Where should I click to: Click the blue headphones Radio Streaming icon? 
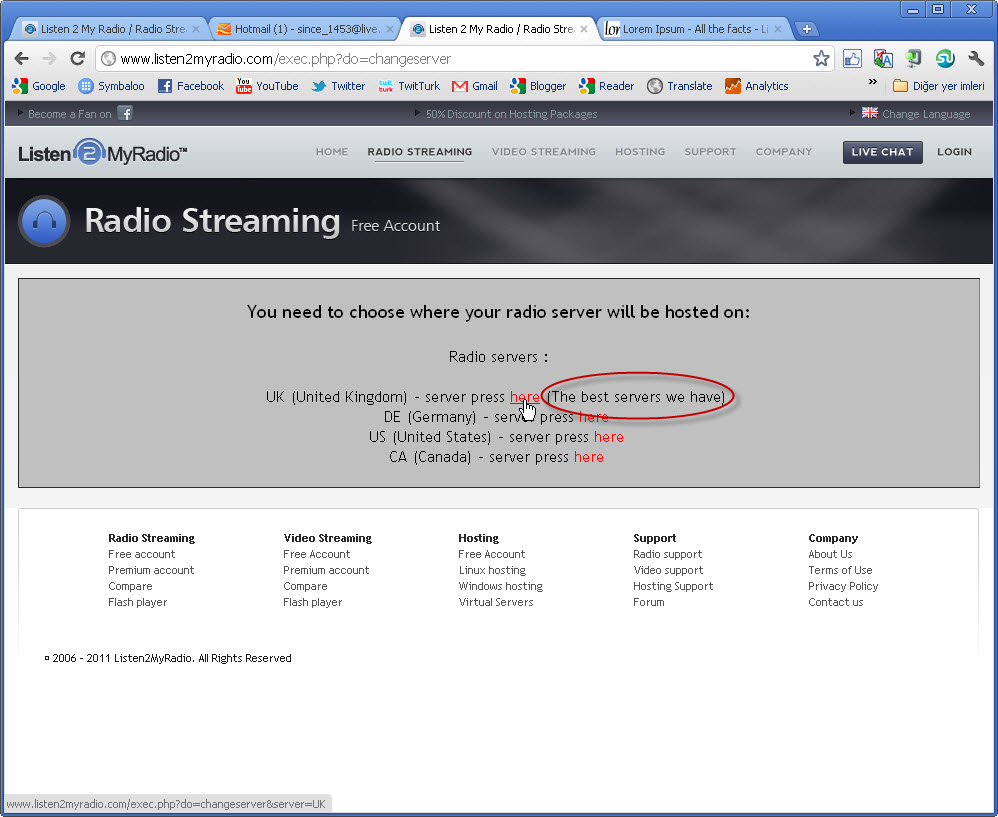point(44,221)
